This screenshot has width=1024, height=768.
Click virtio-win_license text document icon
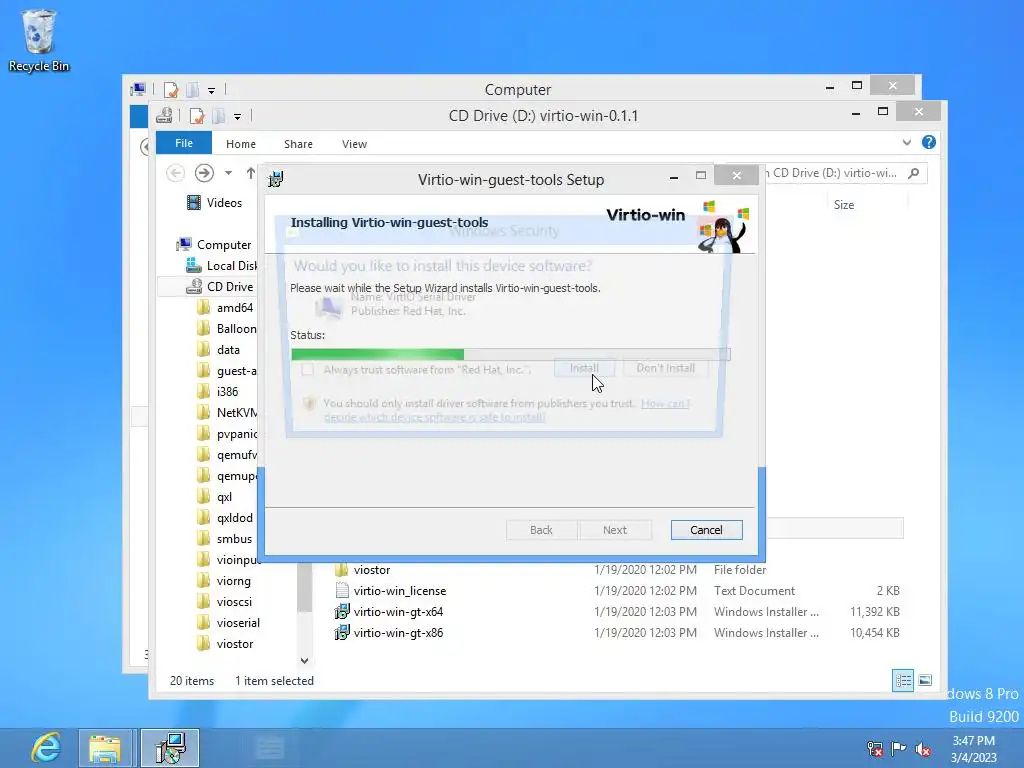click(342, 591)
